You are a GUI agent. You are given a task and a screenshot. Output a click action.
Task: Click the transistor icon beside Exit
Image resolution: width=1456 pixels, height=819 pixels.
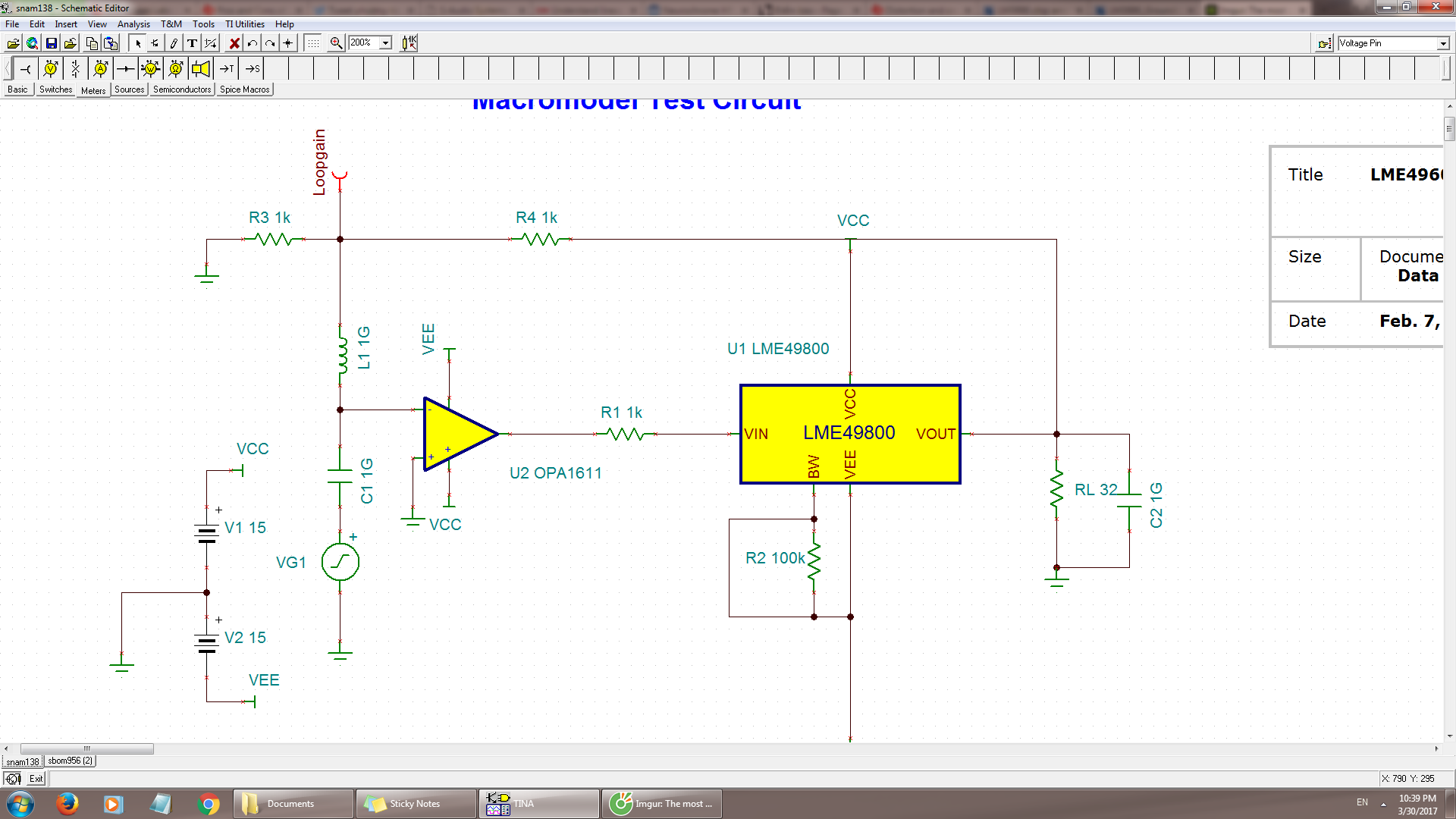click(13, 779)
